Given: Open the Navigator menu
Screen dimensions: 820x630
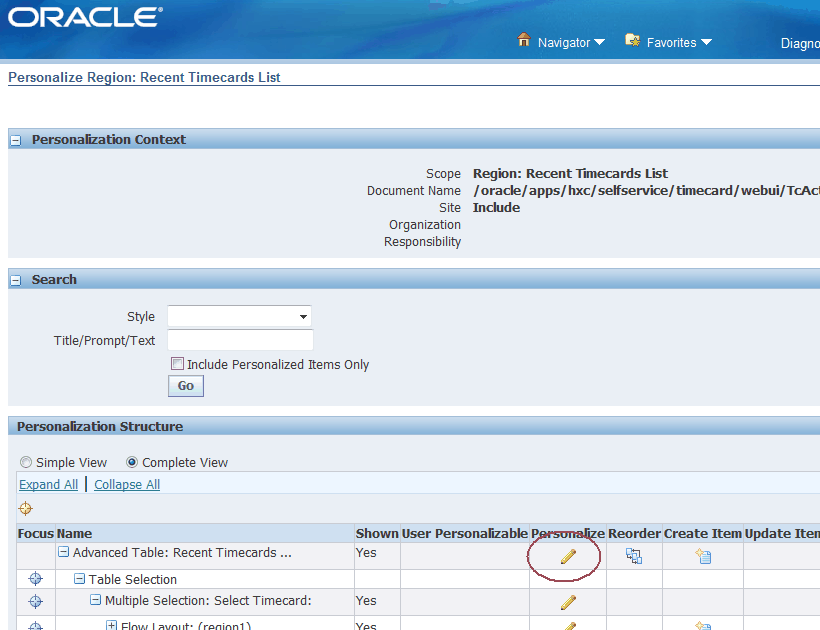Looking at the screenshot, I should point(564,43).
